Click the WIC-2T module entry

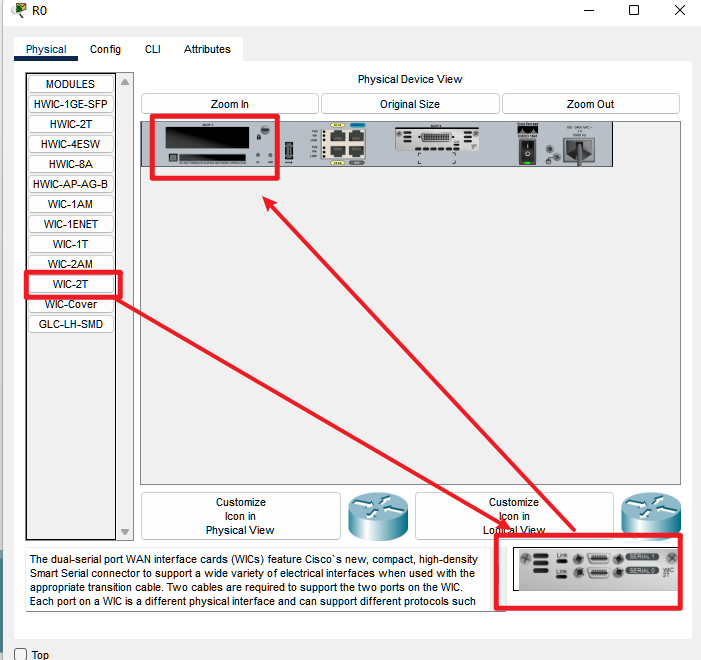71,284
